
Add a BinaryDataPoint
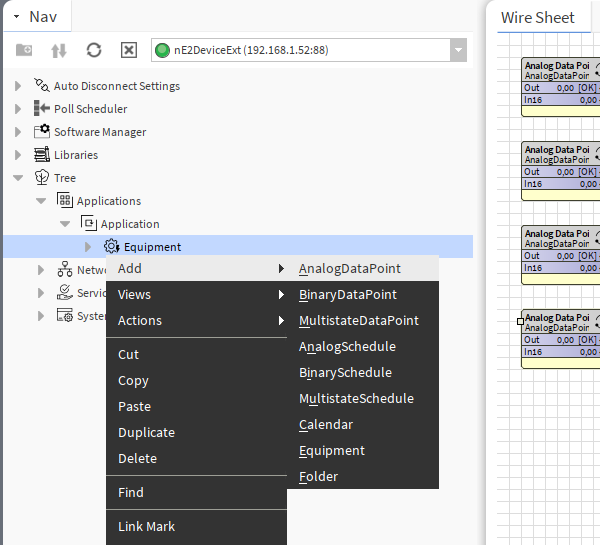(363, 295)
